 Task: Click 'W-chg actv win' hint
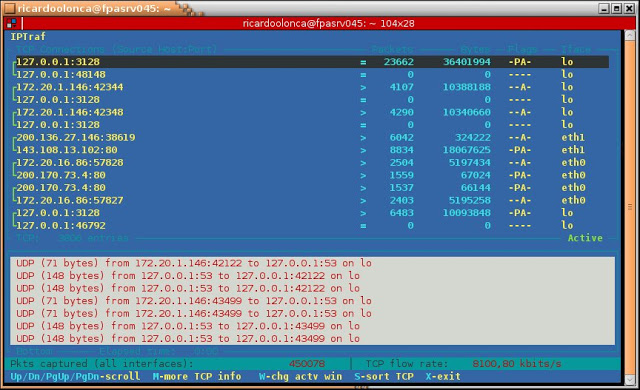pyautogui.click(x=301, y=376)
